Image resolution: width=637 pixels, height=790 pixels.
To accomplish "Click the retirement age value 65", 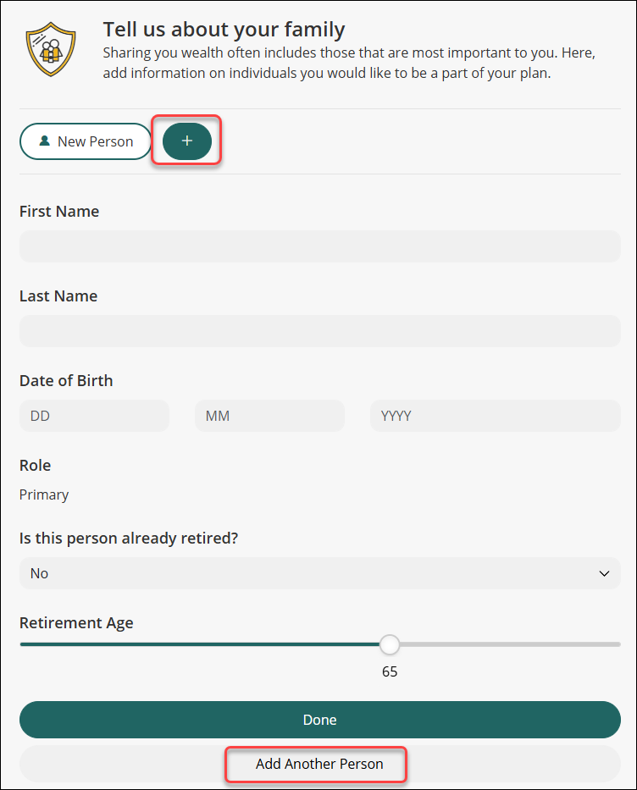I will coord(390,672).
